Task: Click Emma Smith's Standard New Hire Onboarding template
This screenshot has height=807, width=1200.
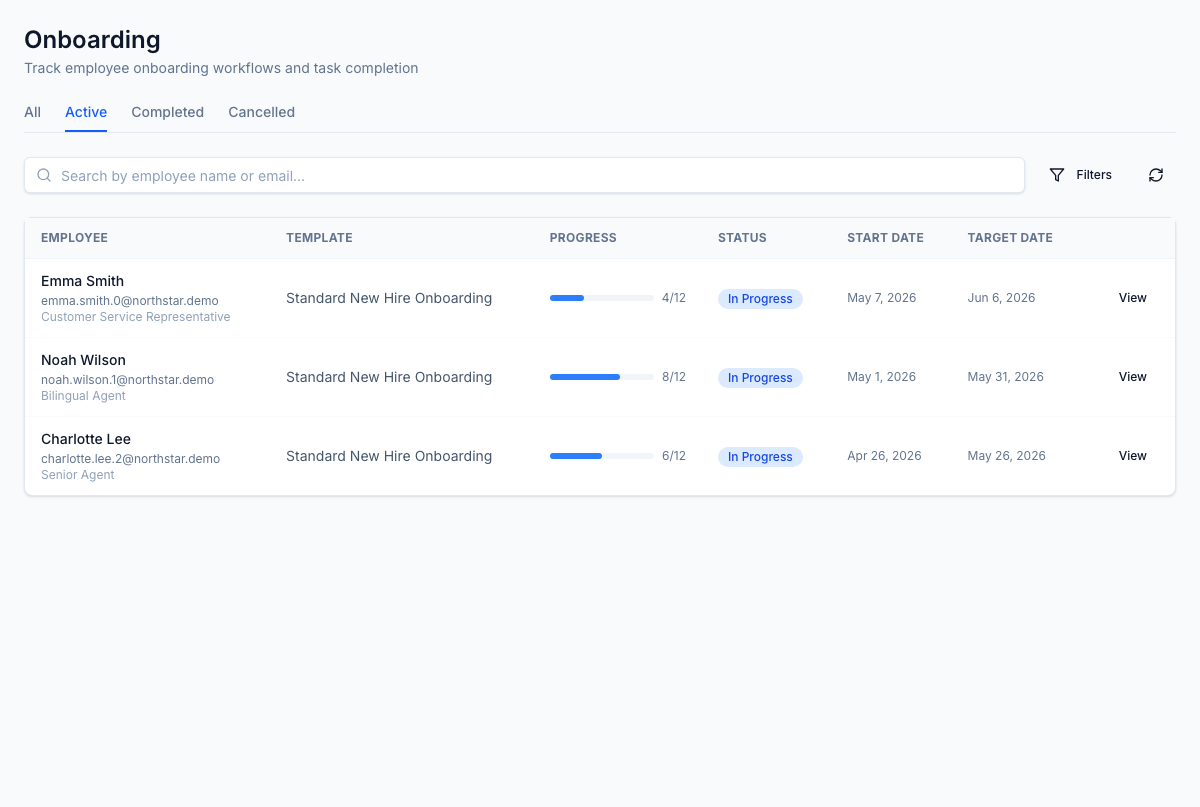Action: point(389,298)
